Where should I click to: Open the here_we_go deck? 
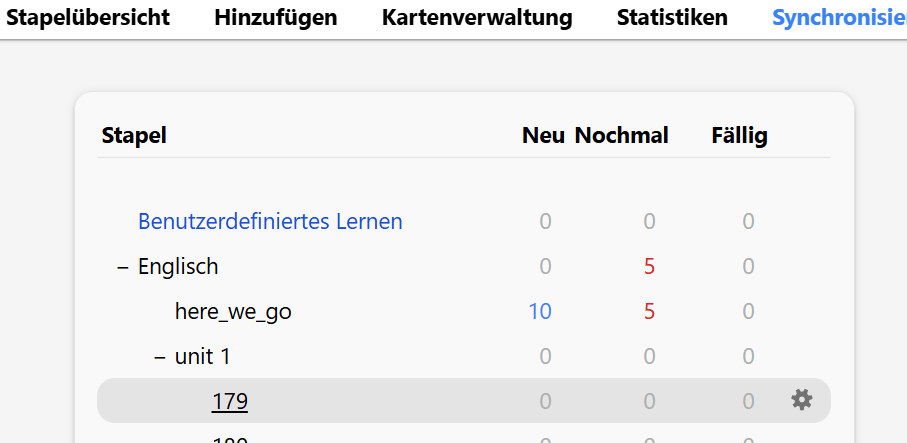point(233,312)
